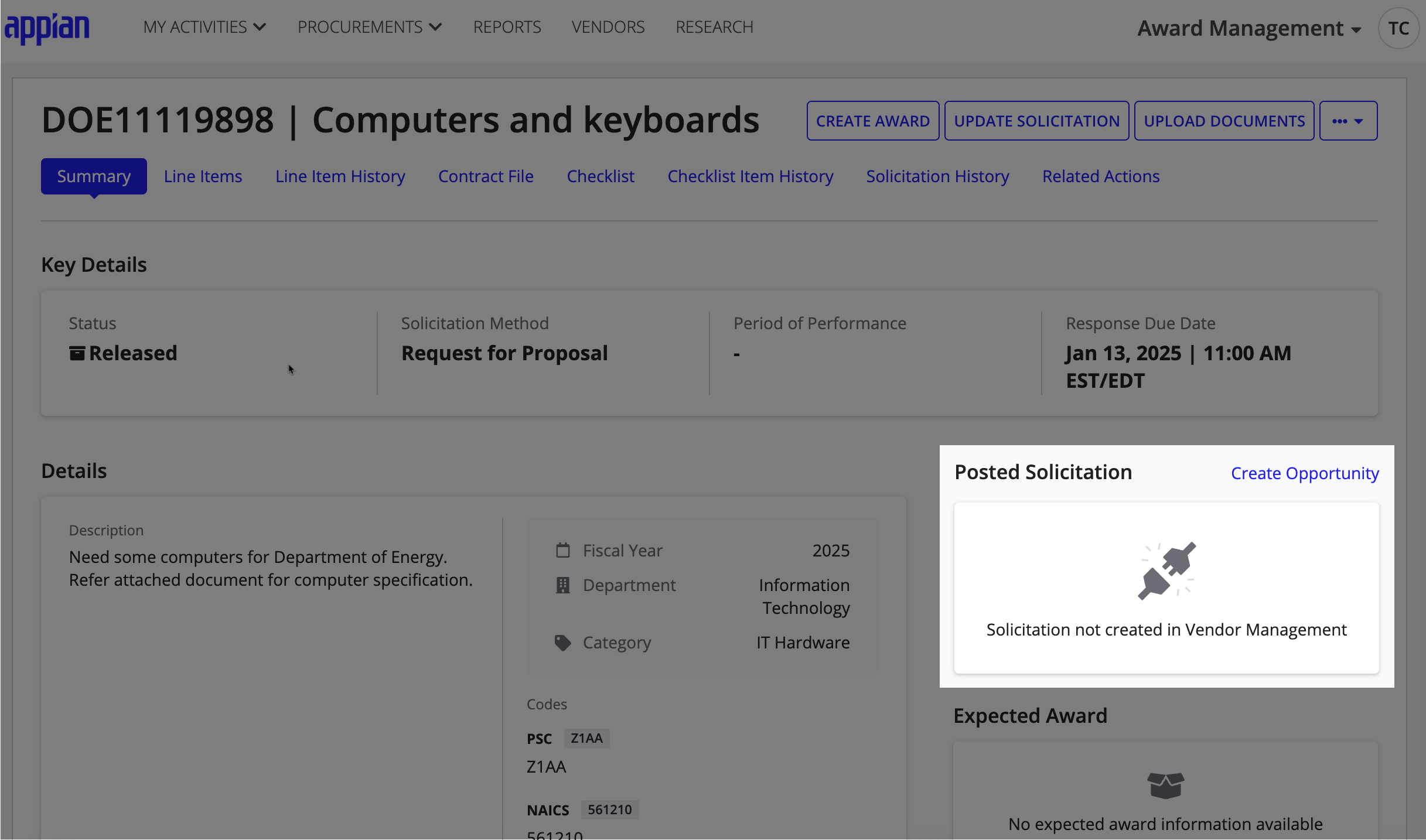Click the Create Opportunity link

coord(1305,472)
